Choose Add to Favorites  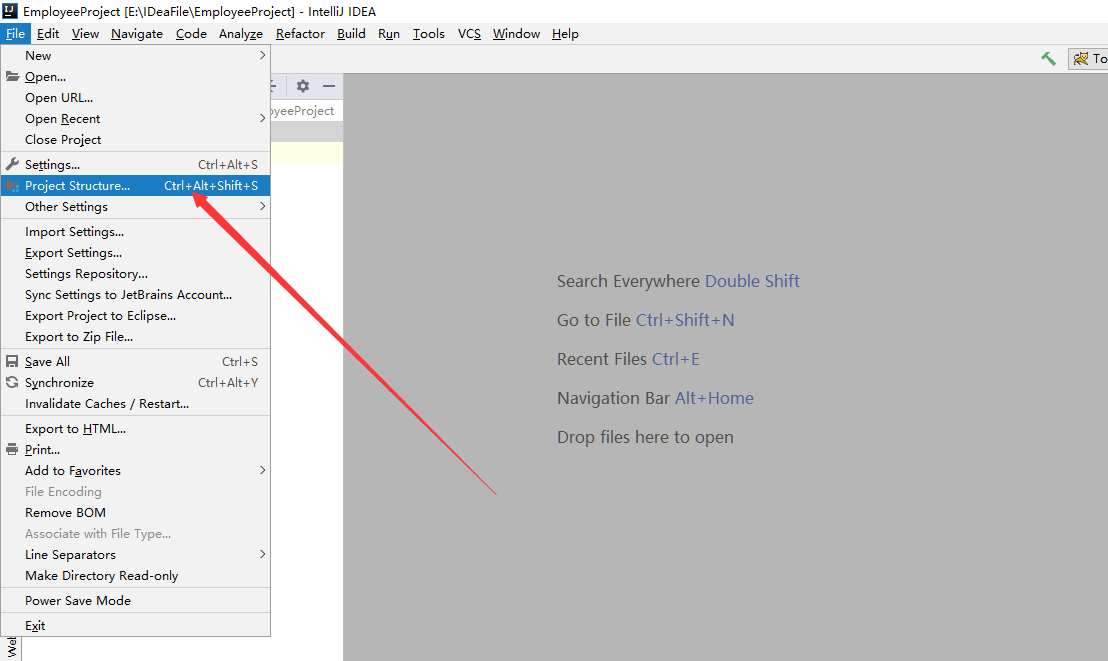click(x=136, y=470)
